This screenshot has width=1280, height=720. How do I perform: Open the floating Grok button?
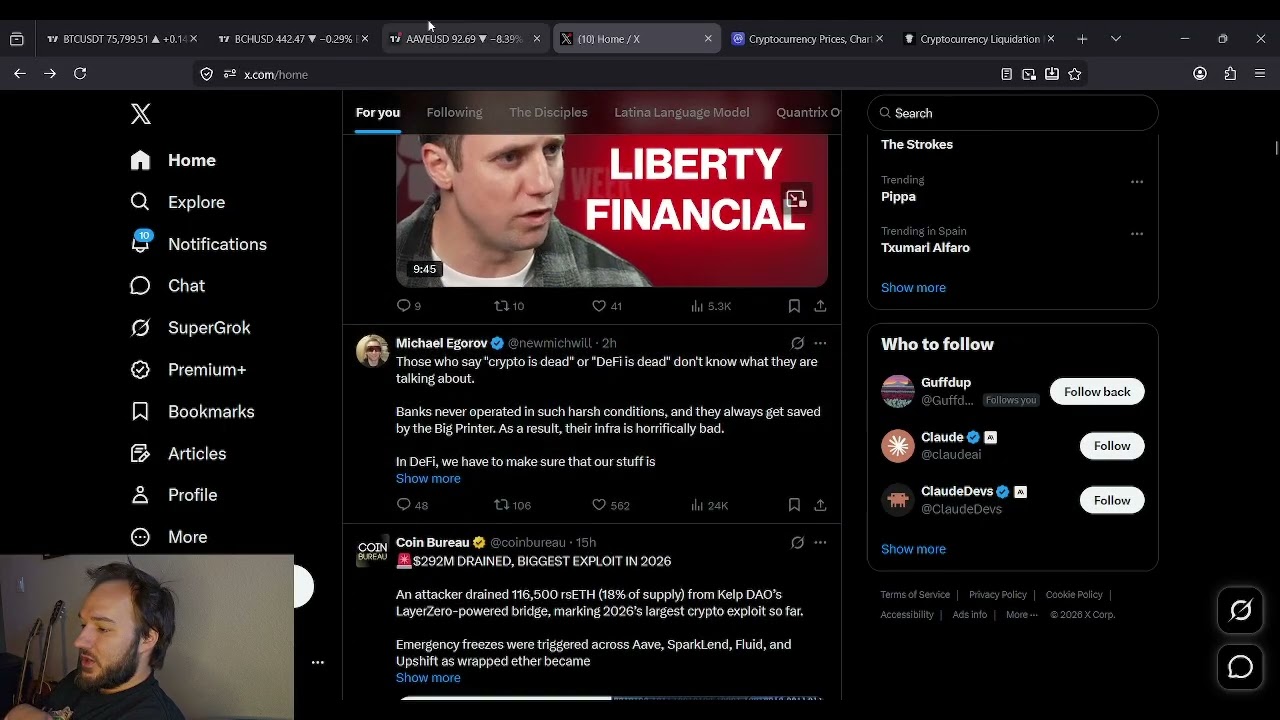(x=1240, y=611)
